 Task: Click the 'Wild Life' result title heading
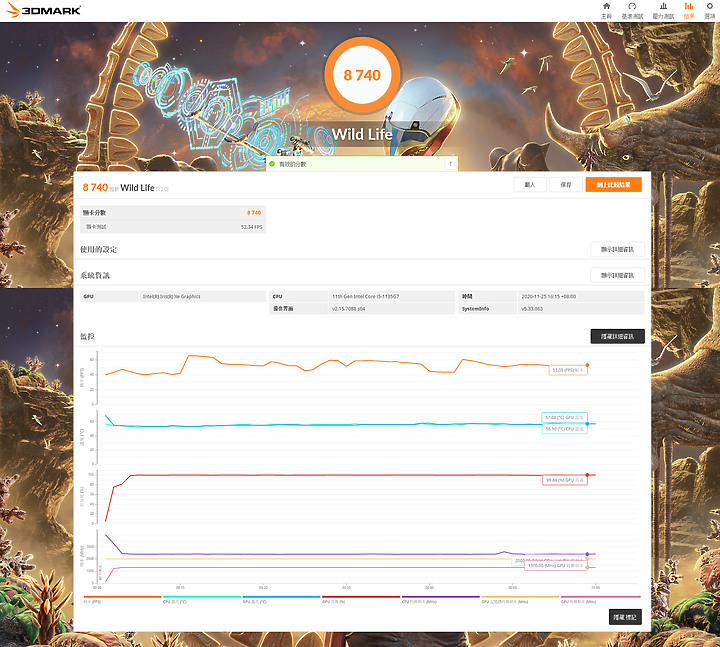pyautogui.click(x=137, y=187)
